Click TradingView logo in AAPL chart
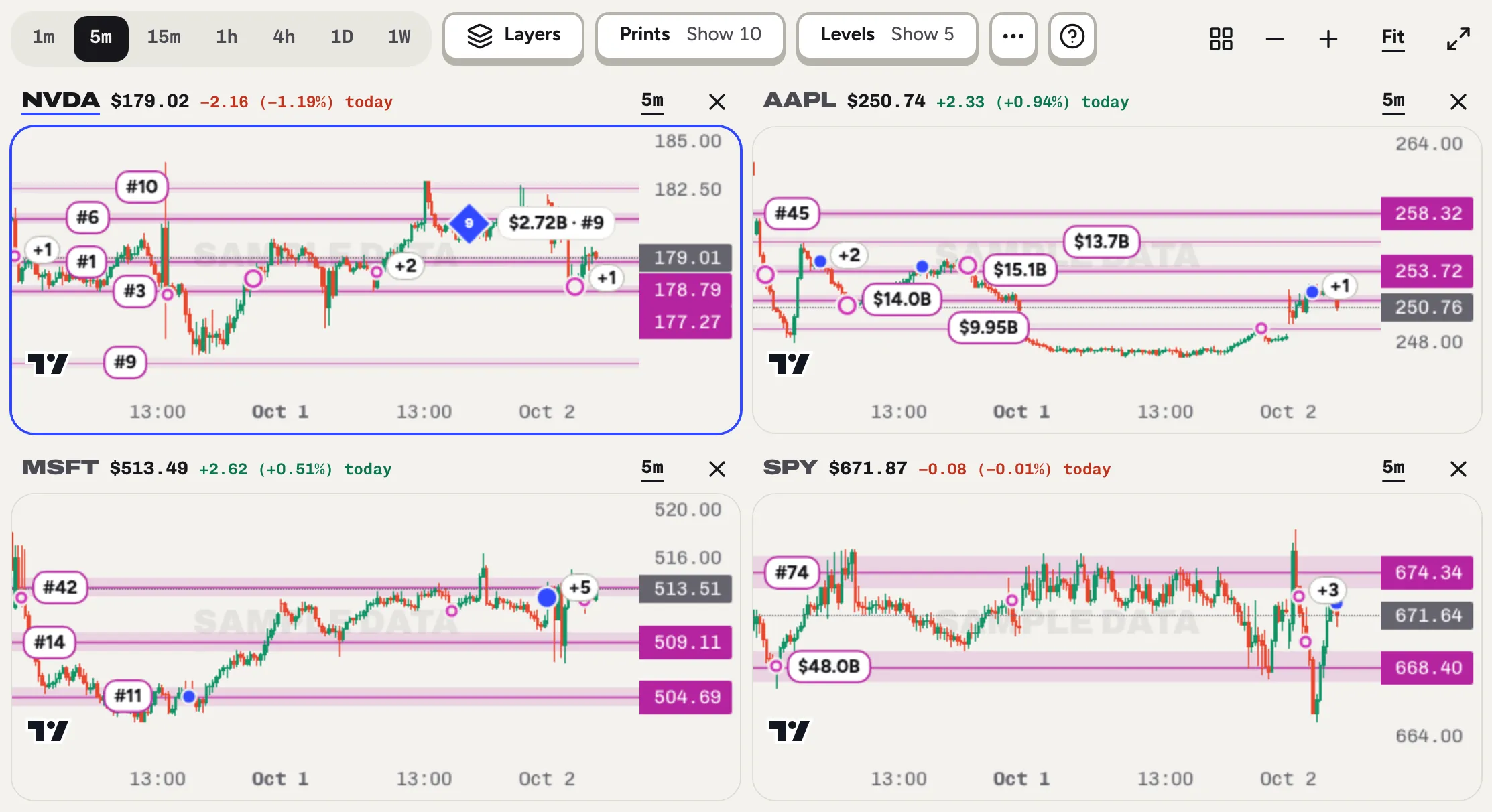Screen dimensions: 1492x812 (x=789, y=364)
